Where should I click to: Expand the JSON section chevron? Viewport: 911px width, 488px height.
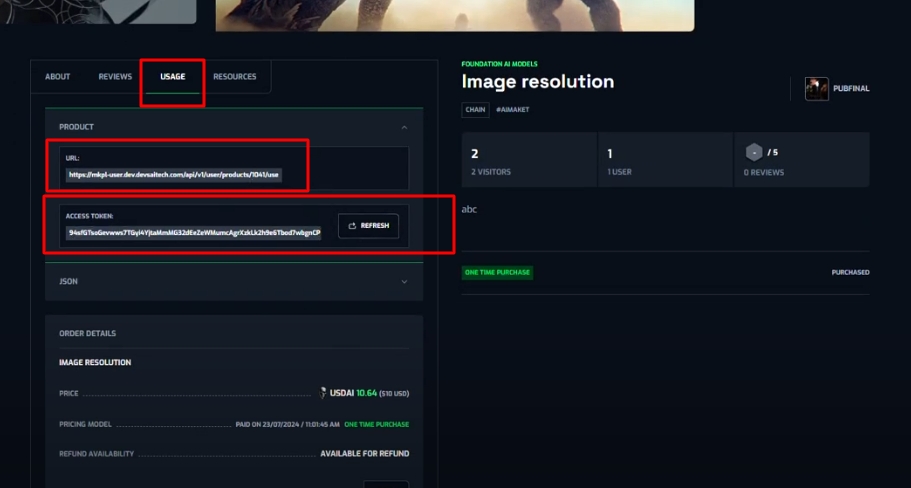coord(404,282)
